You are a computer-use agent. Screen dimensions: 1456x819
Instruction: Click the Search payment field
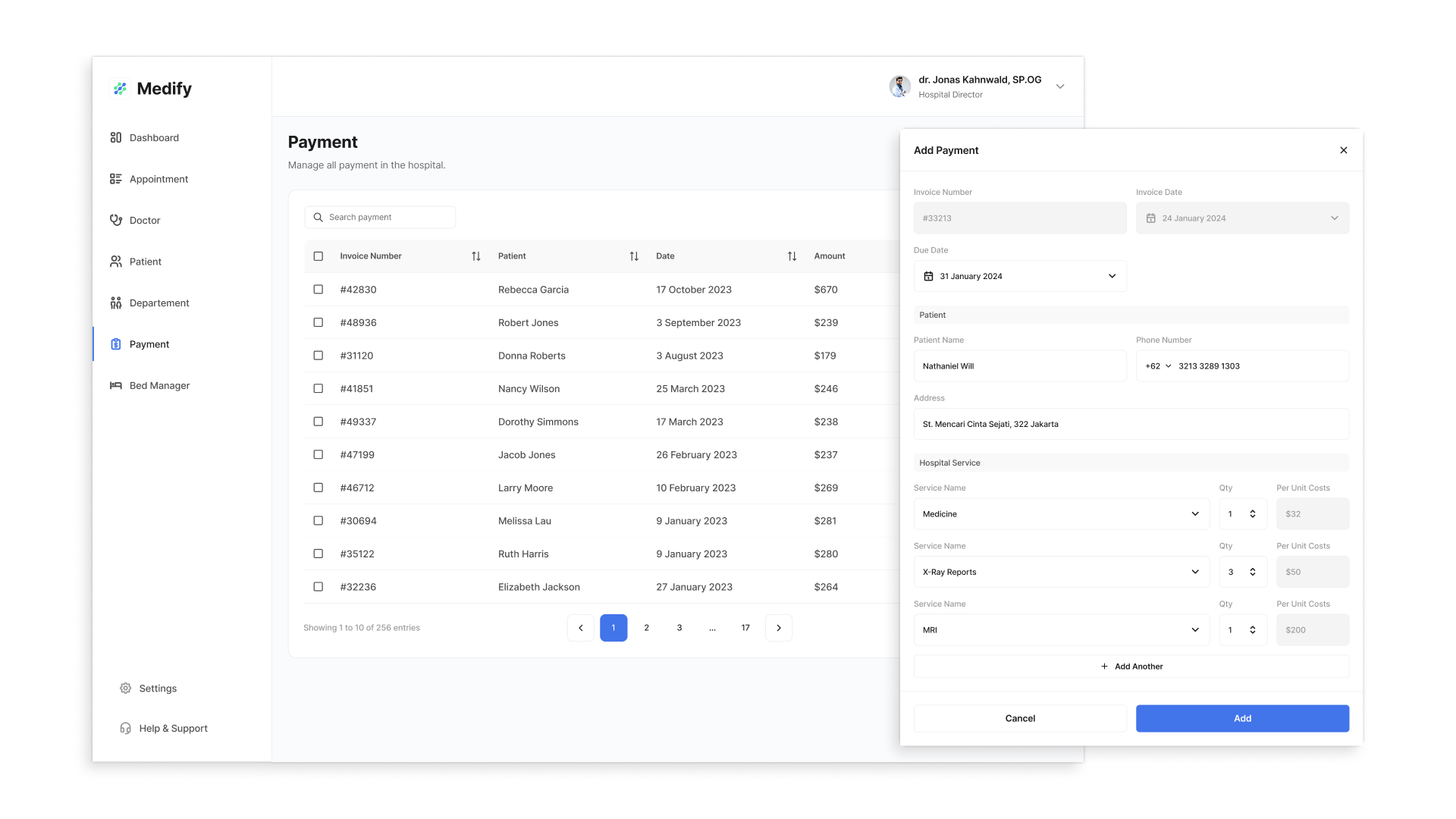(380, 218)
